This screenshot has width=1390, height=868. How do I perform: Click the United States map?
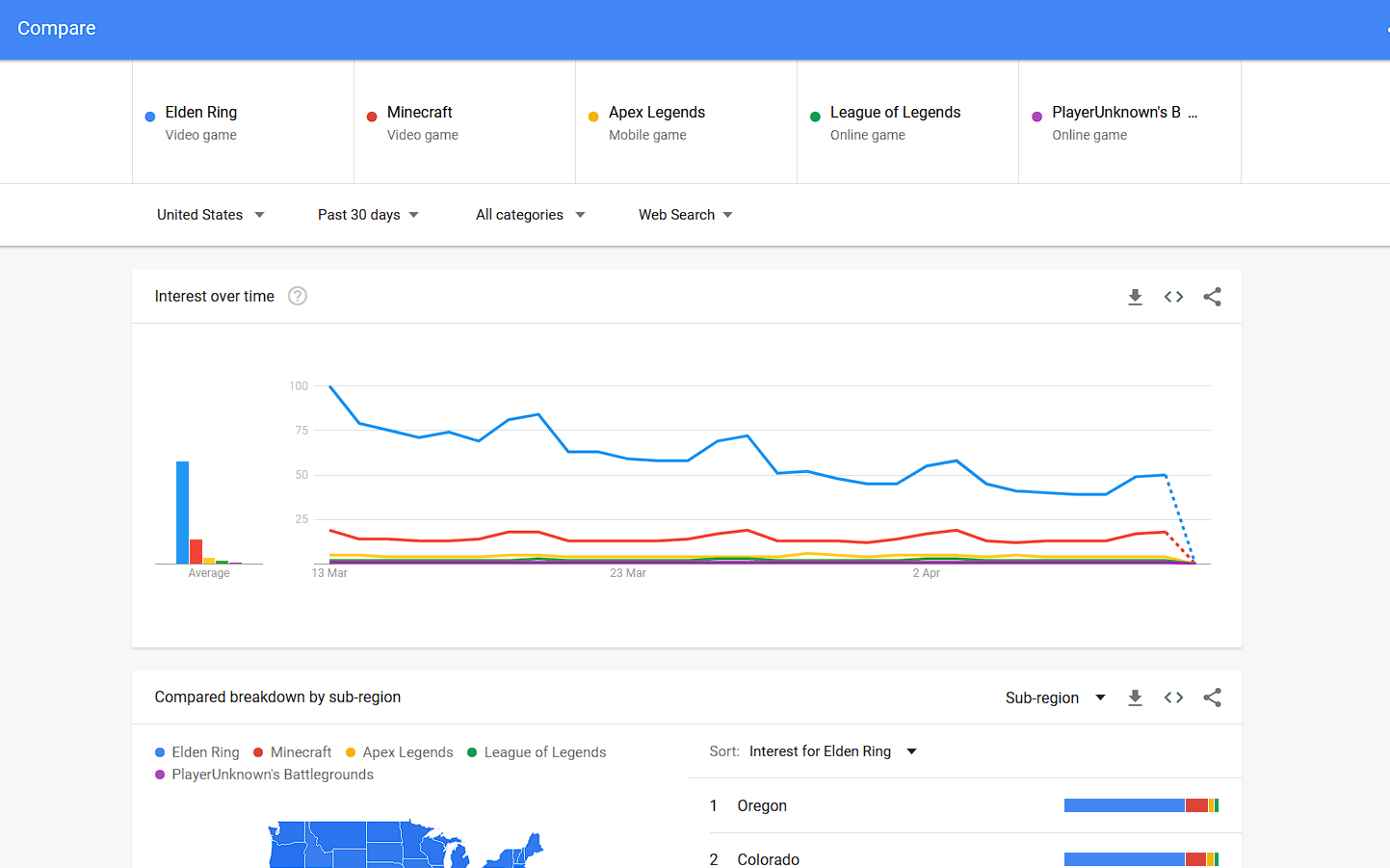click(406, 844)
